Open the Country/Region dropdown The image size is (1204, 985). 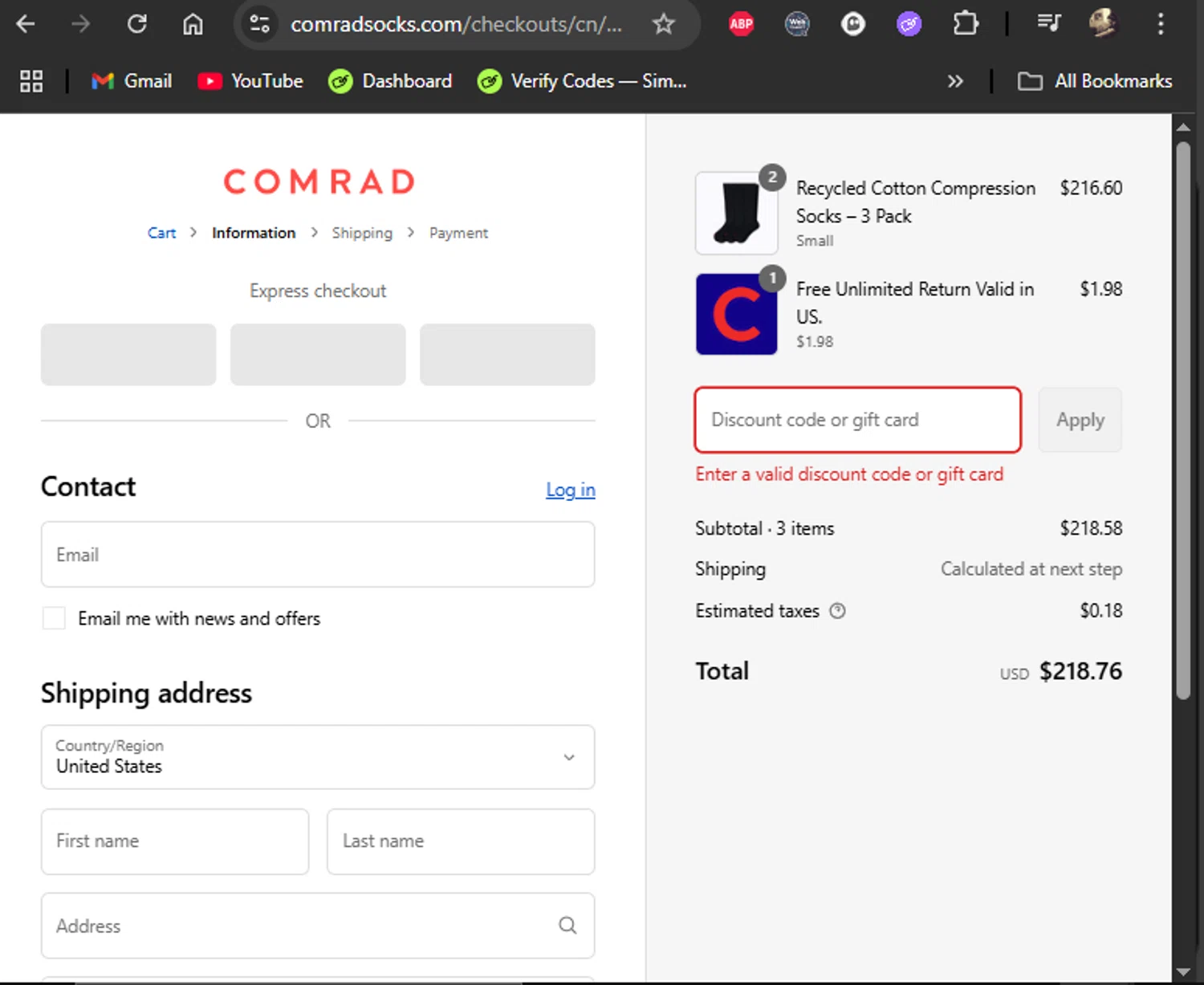click(x=318, y=757)
